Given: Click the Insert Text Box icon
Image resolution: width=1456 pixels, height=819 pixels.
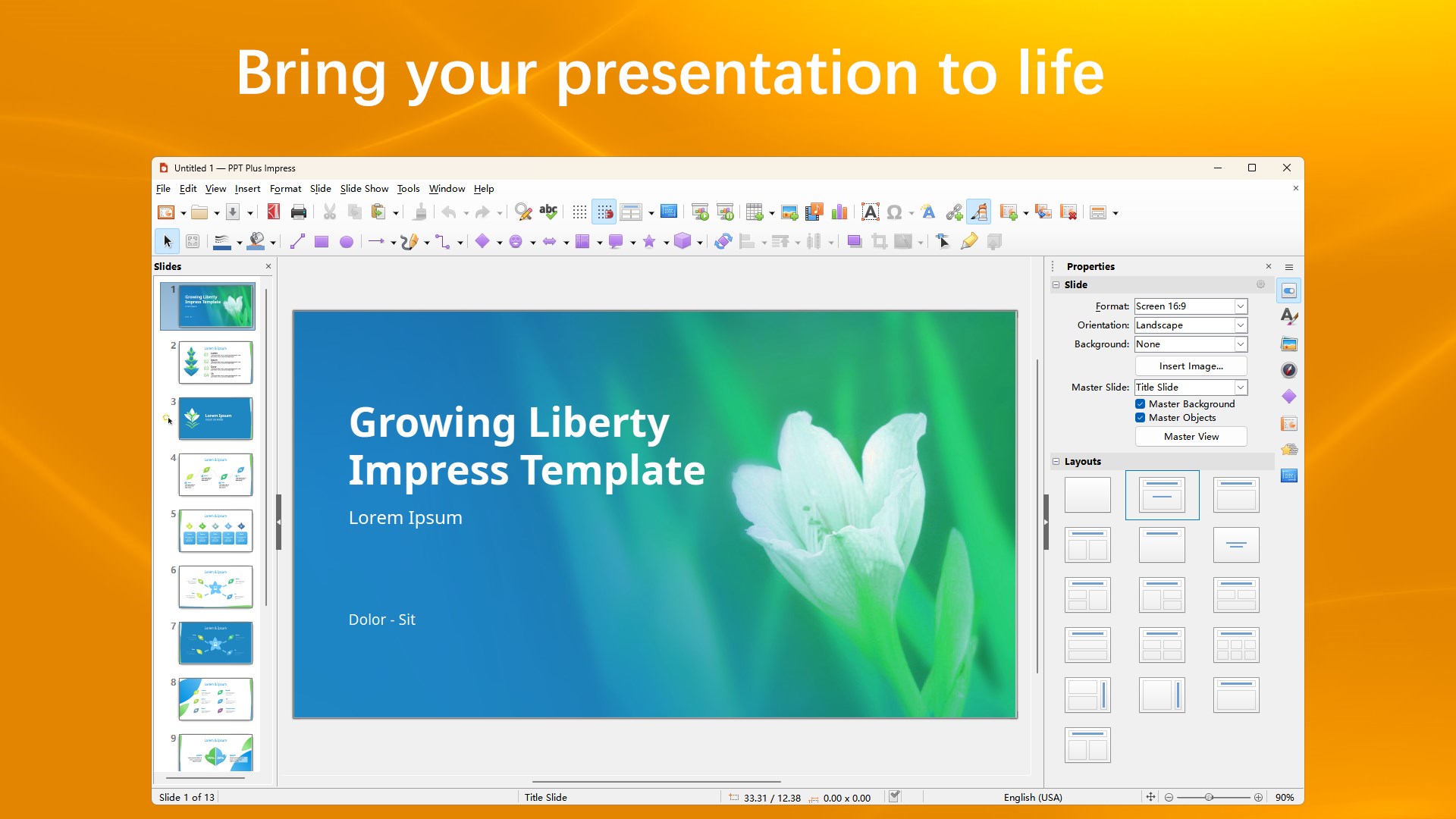Looking at the screenshot, I should click(871, 212).
